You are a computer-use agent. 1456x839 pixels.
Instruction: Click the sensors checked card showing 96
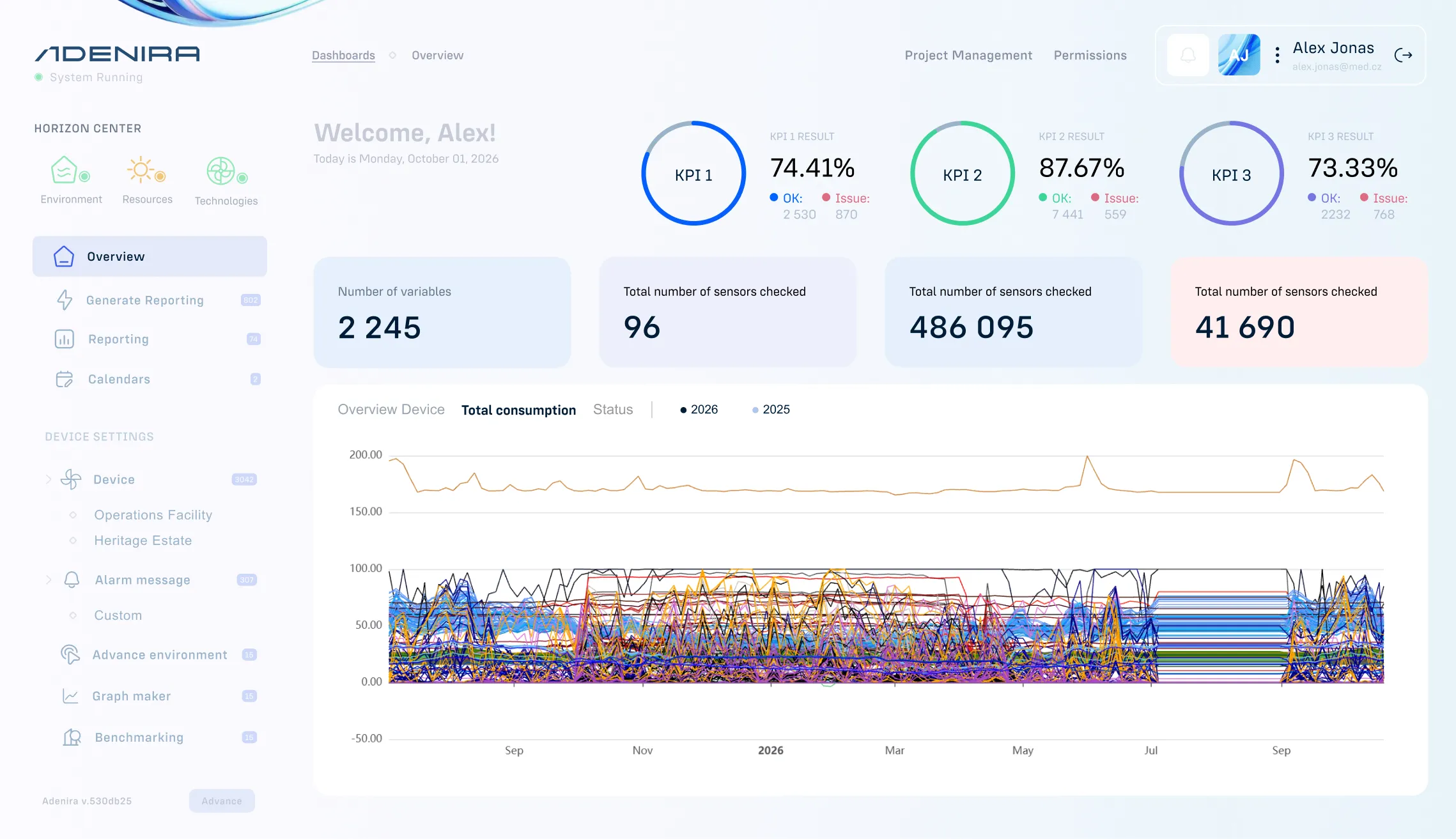[x=727, y=312]
